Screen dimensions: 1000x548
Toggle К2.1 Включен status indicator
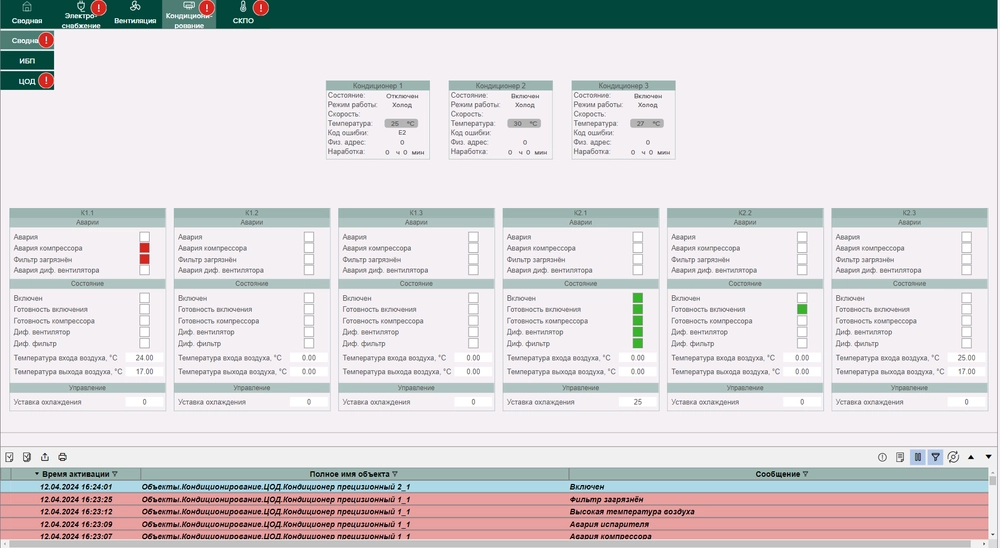pyautogui.click(x=637, y=298)
